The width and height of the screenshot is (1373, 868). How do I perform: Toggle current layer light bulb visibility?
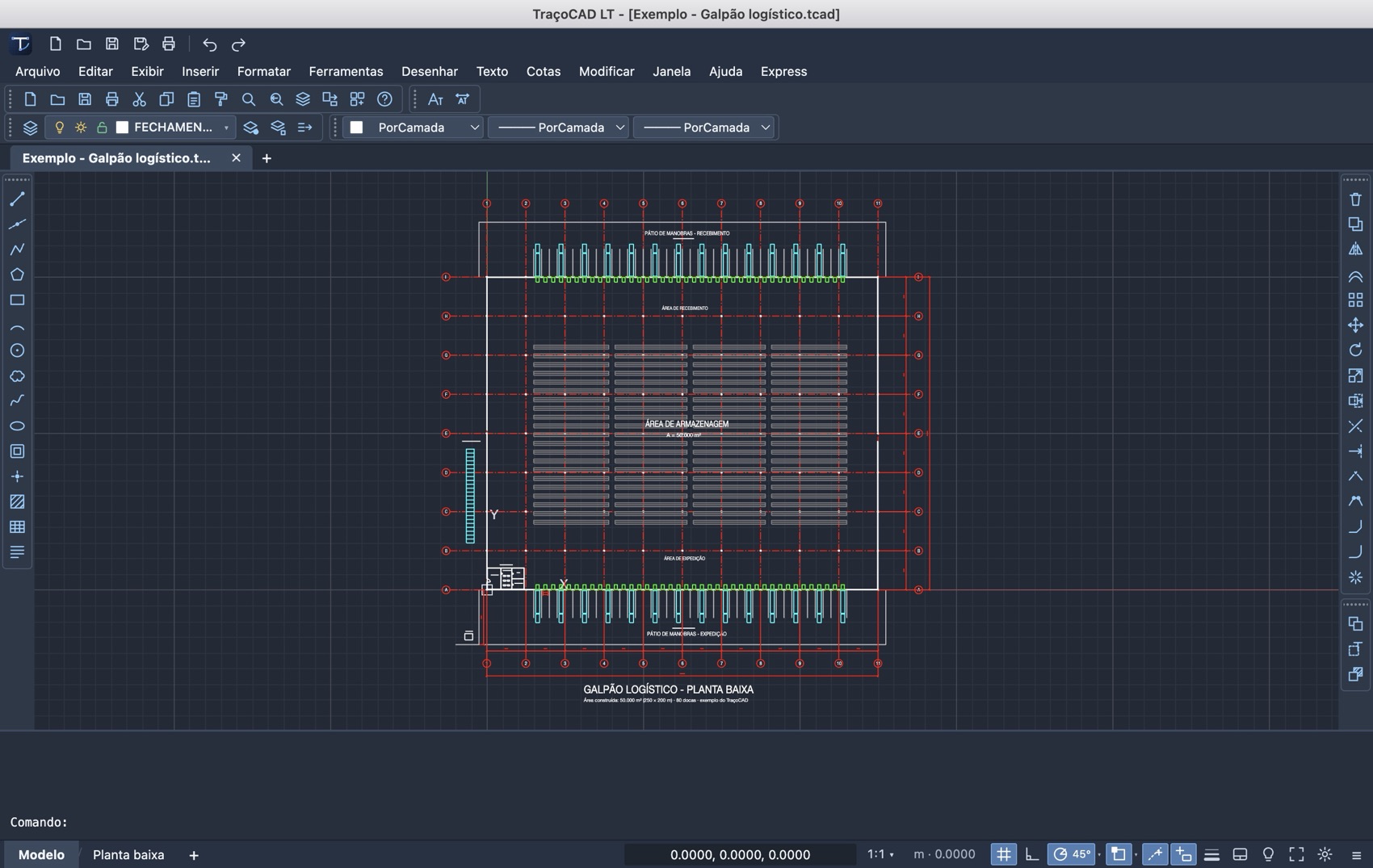[x=59, y=128]
